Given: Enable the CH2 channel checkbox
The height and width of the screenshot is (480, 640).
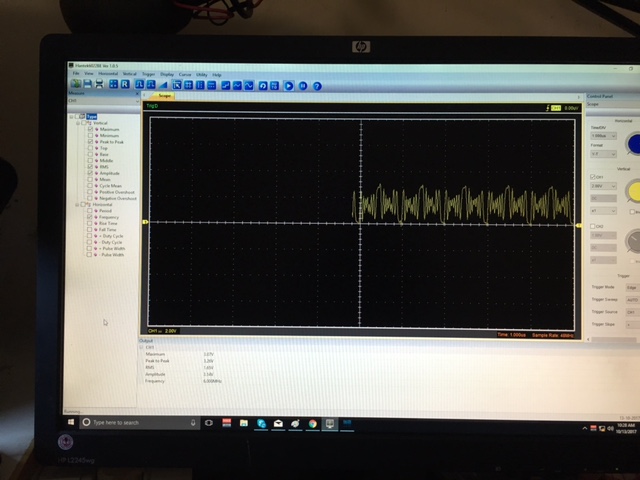Looking at the screenshot, I should pyautogui.click(x=593, y=226).
